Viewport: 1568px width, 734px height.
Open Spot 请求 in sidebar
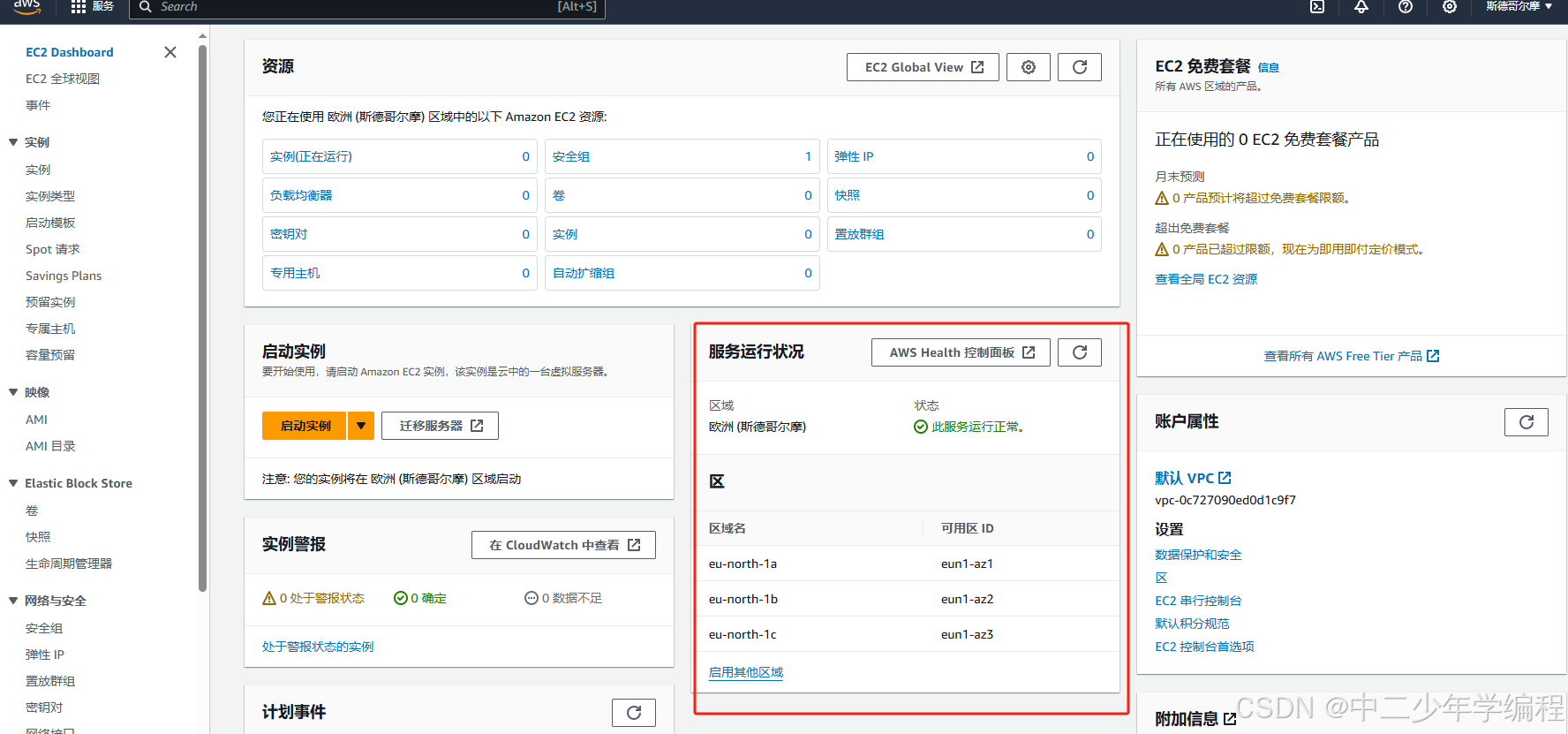pos(53,249)
